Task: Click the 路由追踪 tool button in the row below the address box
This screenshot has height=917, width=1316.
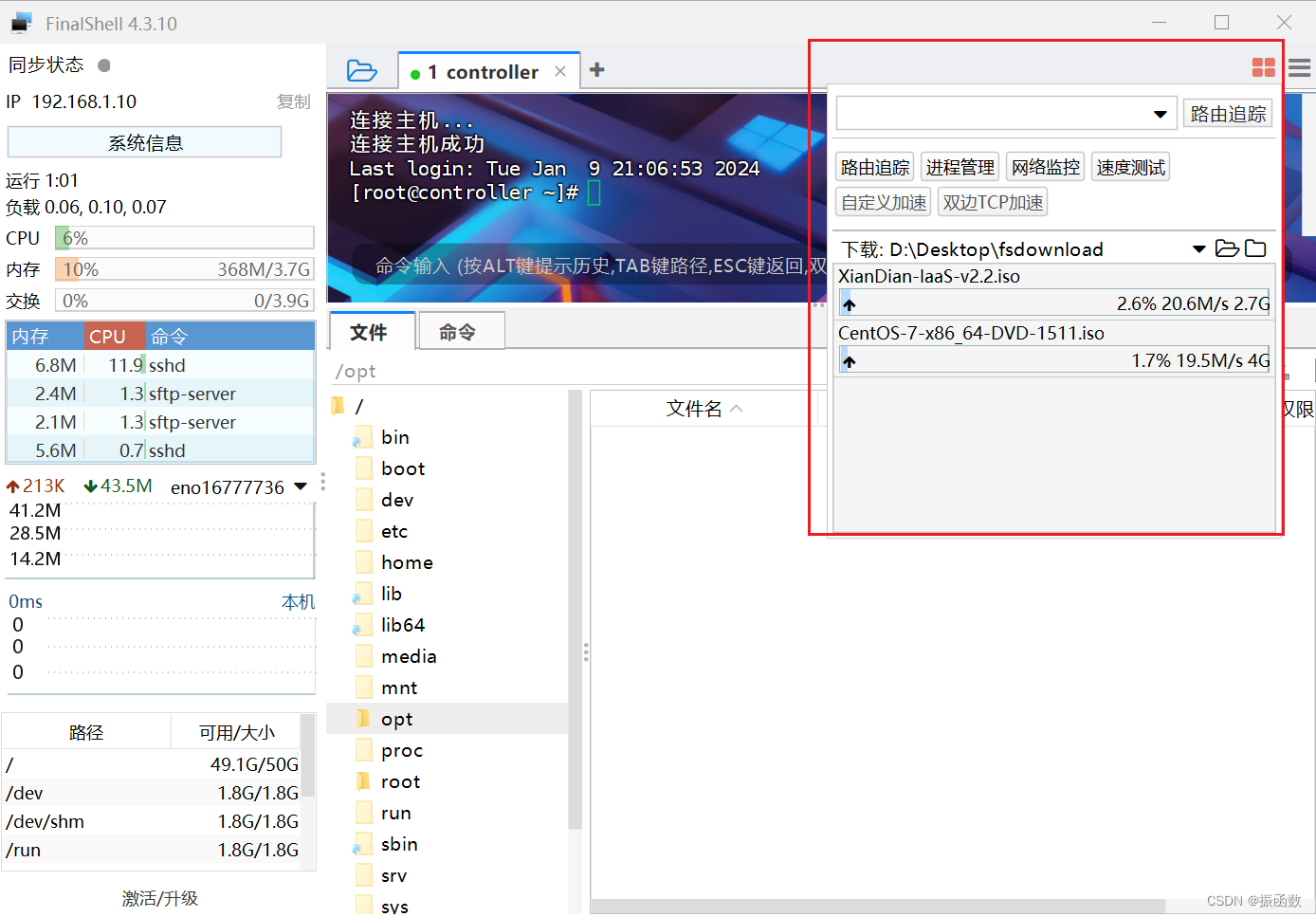Action: pos(875,167)
